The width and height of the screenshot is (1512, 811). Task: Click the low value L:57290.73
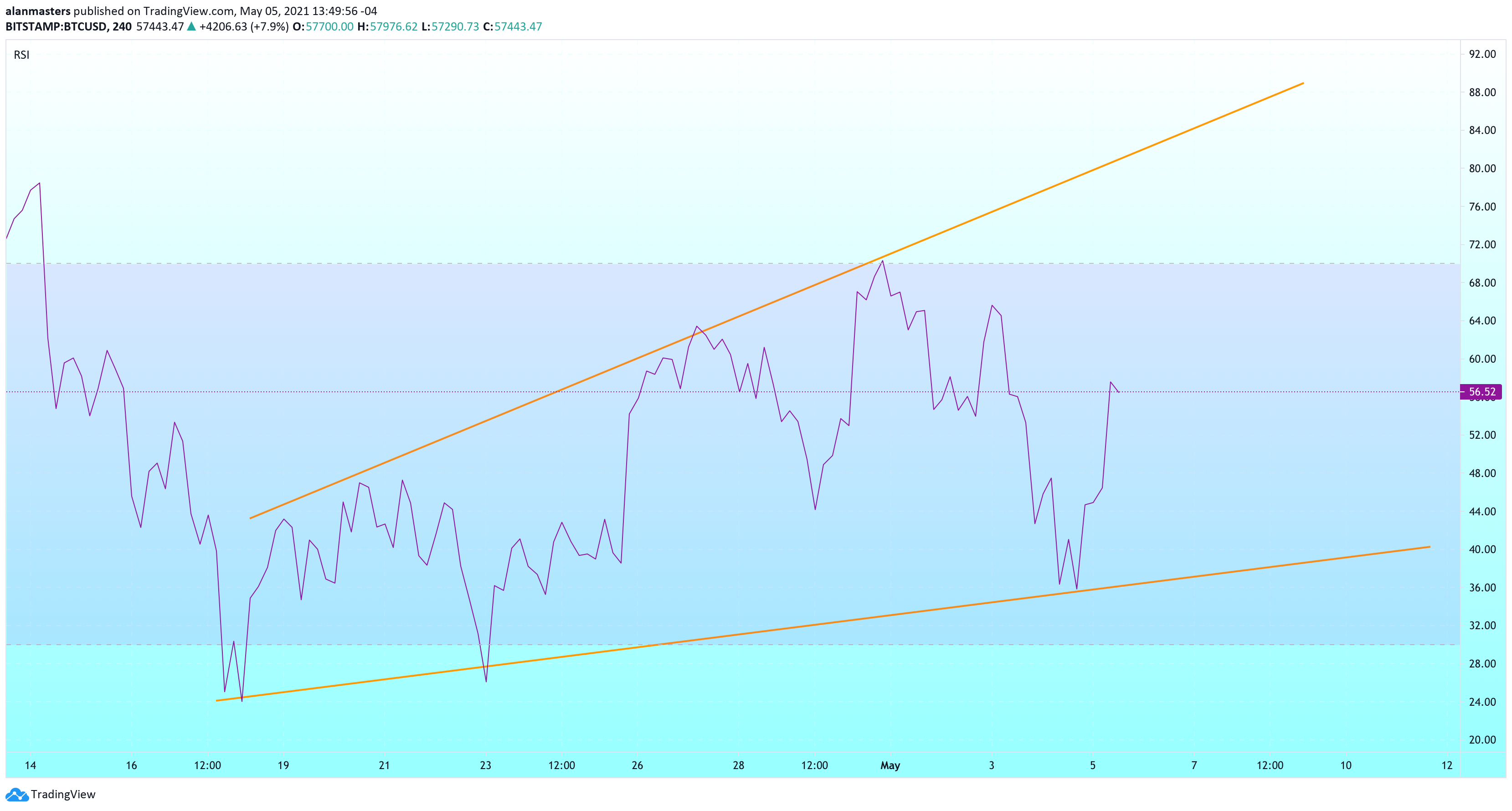click(x=450, y=26)
